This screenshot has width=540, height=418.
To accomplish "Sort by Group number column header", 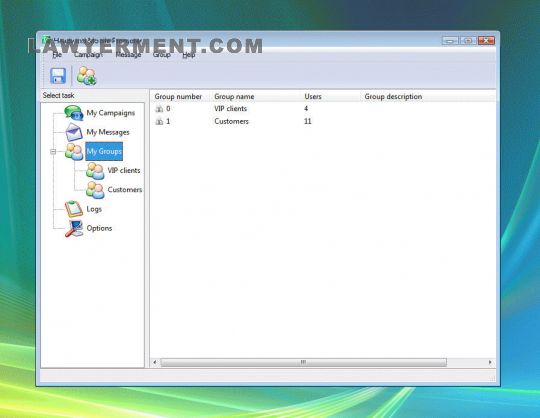I will (178, 97).
